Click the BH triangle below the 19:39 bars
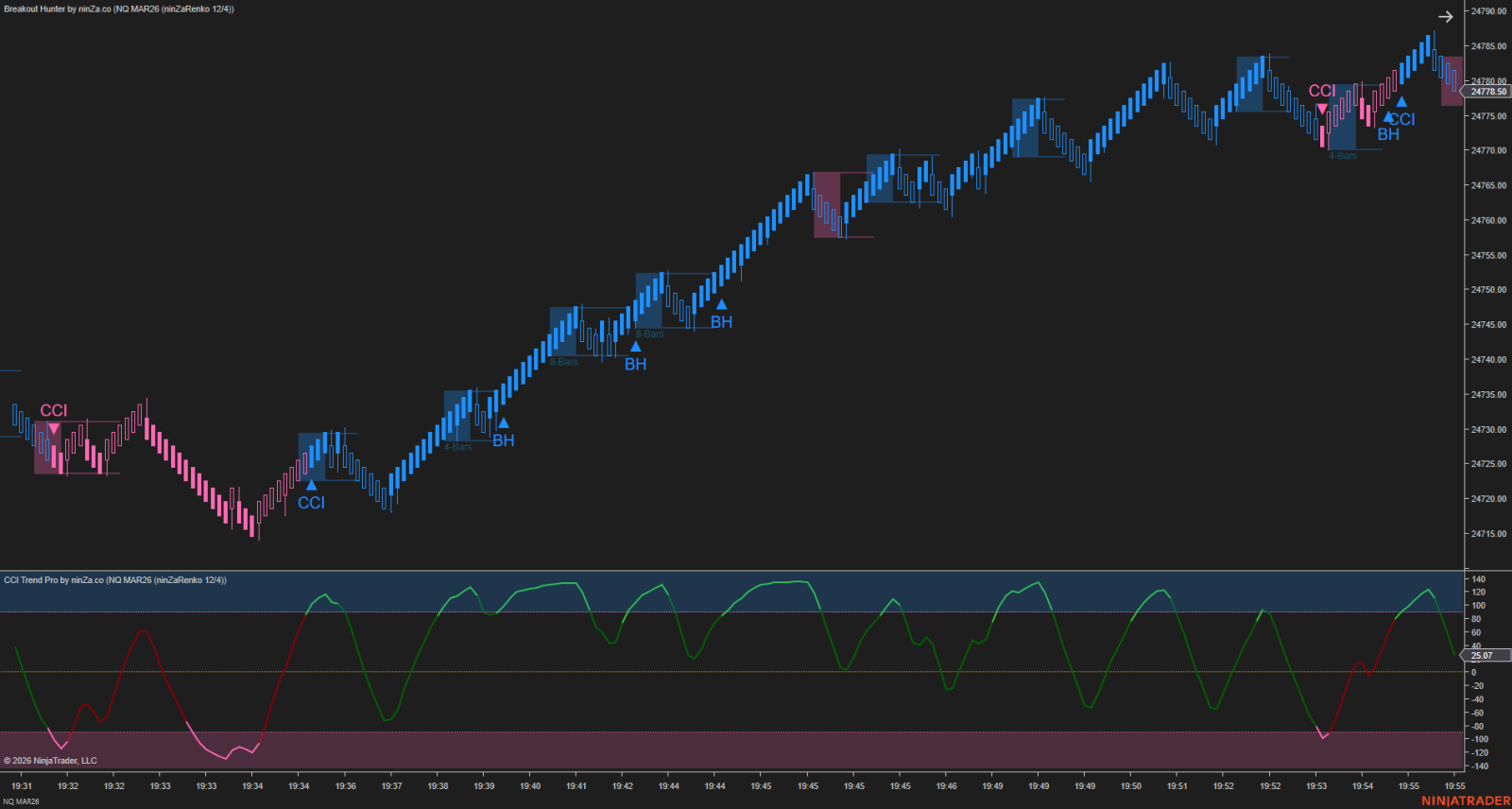Image resolution: width=1512 pixels, height=809 pixels. (504, 423)
